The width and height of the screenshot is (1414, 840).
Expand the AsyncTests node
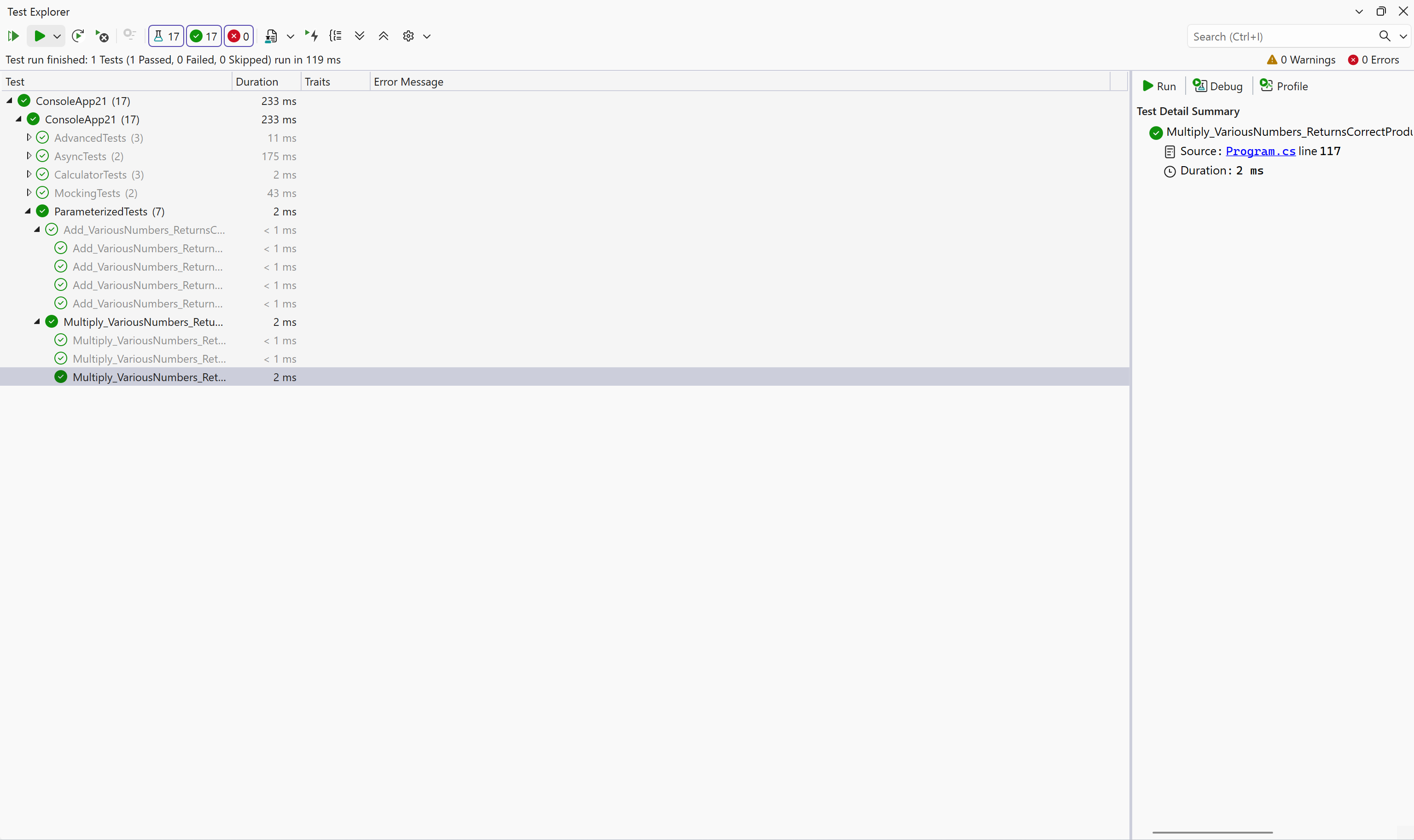[x=29, y=156]
